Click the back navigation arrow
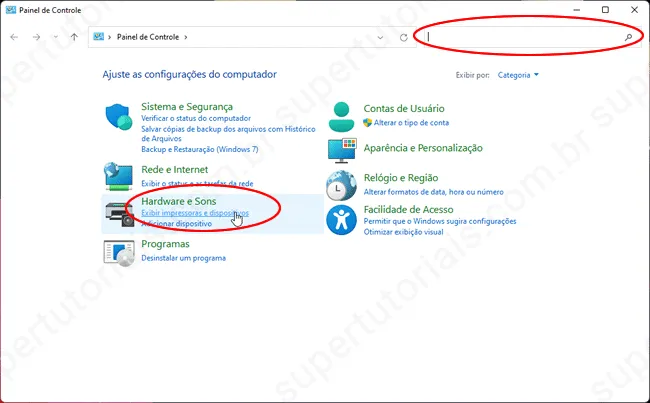The image size is (650, 403). point(14,37)
